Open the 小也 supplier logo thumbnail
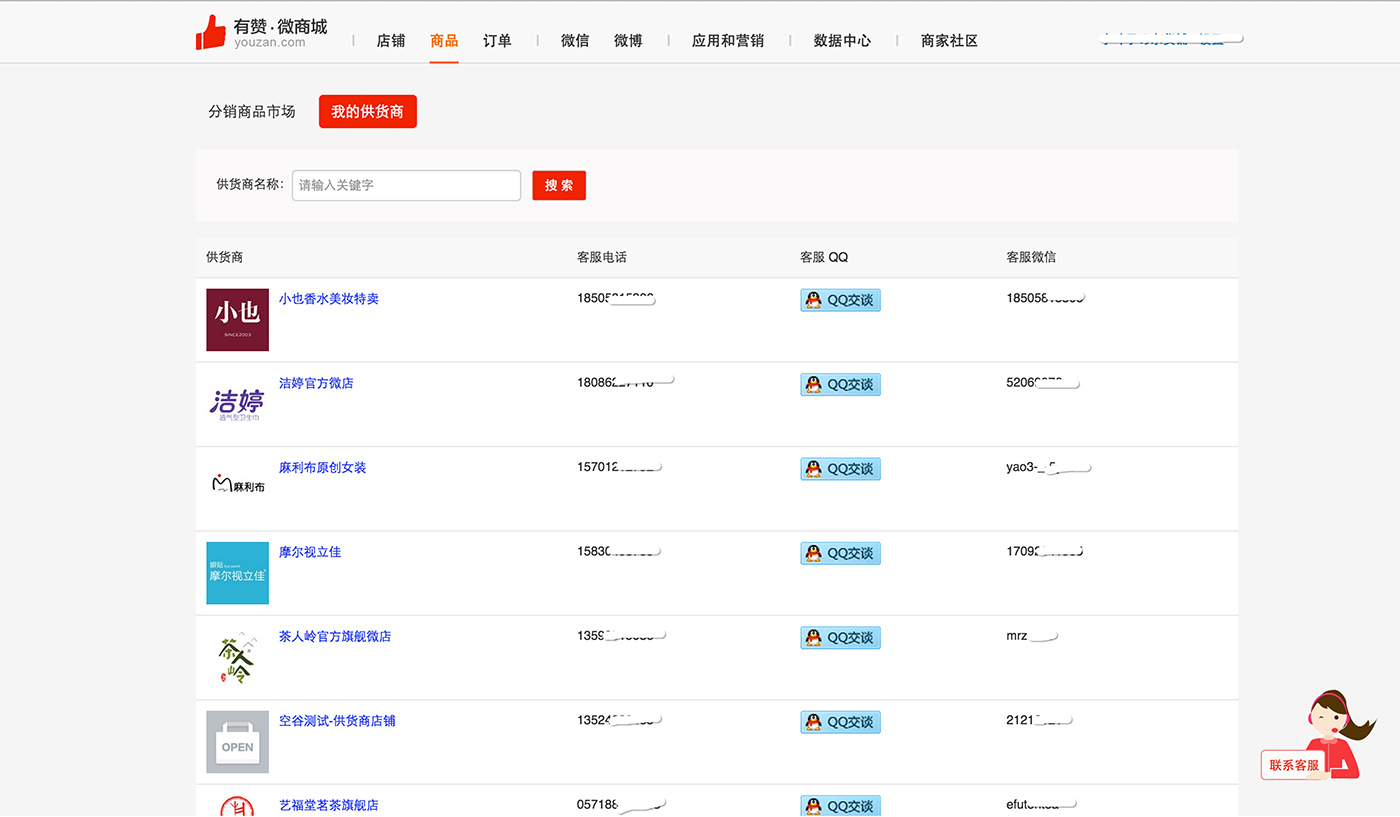The height and width of the screenshot is (817, 1400). (237, 320)
